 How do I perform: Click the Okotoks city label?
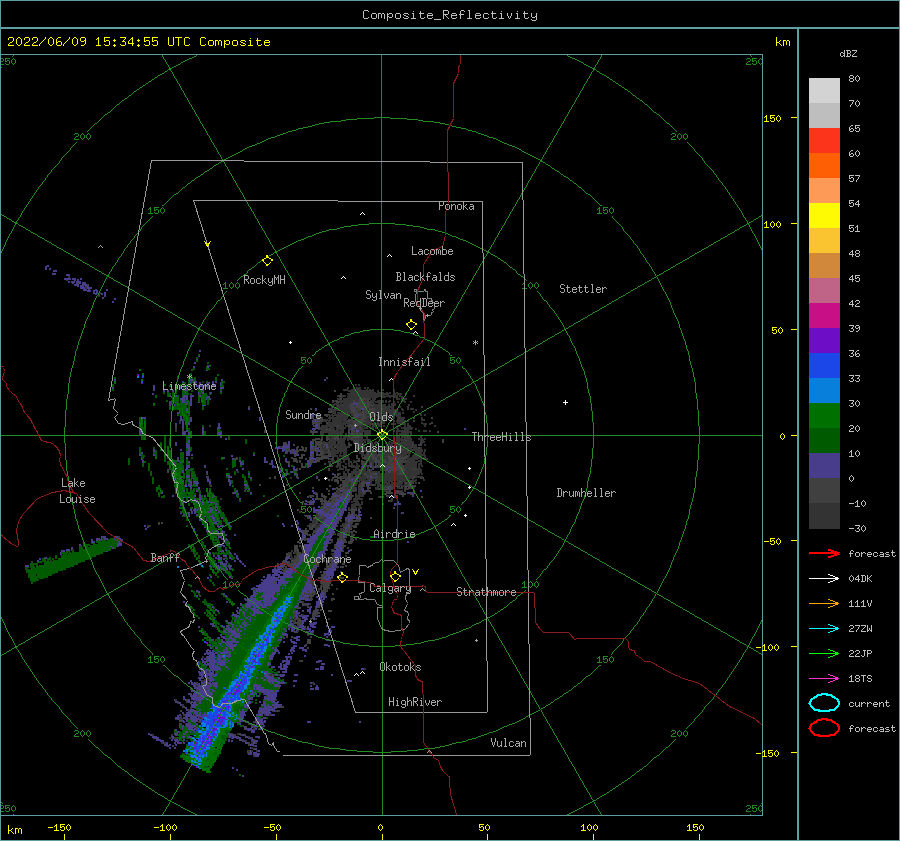[x=401, y=667]
